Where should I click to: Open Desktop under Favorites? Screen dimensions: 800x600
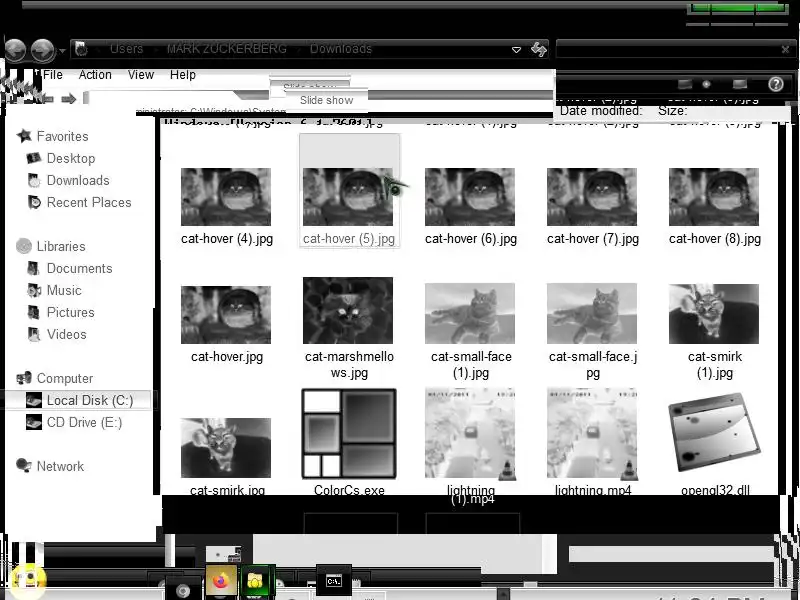click(x=71, y=158)
